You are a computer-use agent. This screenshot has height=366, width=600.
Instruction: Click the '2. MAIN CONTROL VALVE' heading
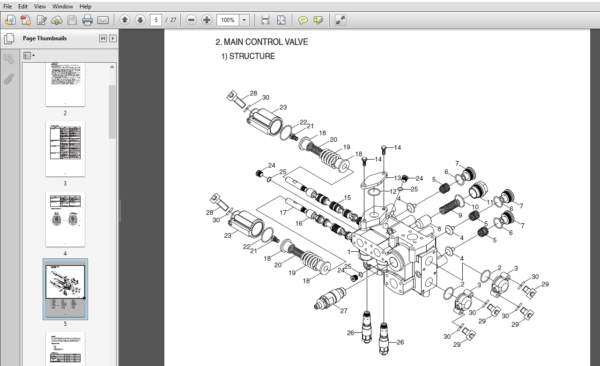click(x=262, y=42)
